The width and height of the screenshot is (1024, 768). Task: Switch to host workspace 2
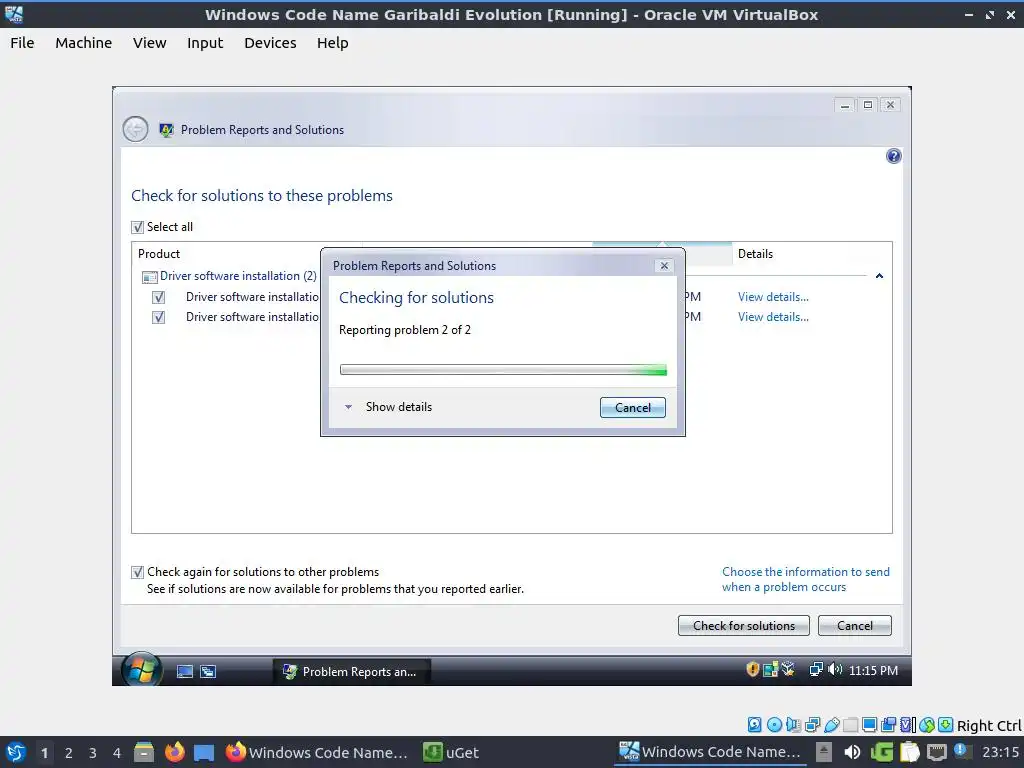69,753
